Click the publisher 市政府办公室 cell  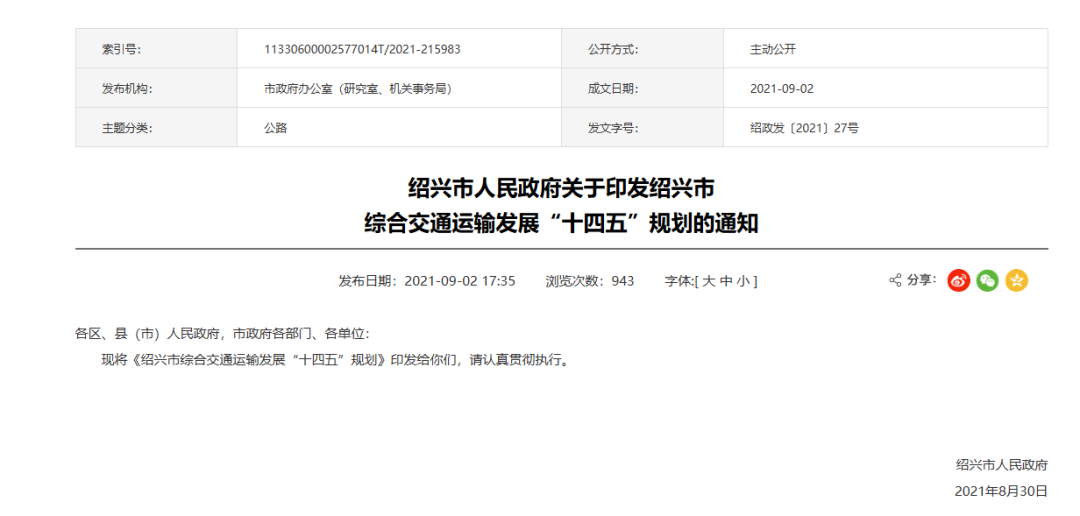357,89
